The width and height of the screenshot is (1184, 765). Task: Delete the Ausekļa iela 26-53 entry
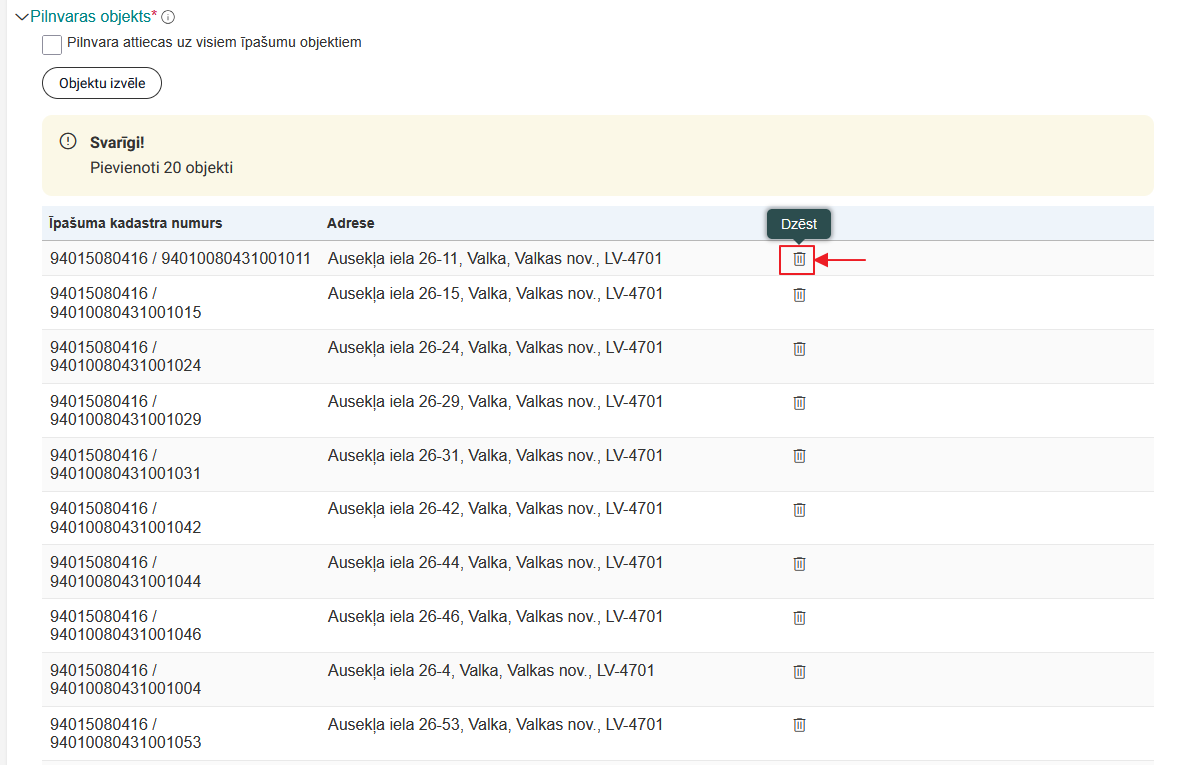(799, 725)
